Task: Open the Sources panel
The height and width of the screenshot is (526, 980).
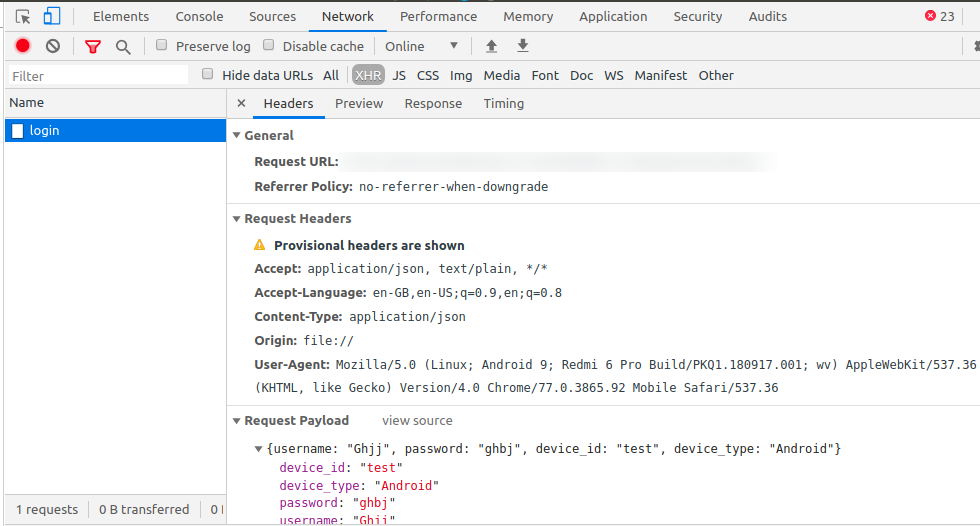Action: (x=272, y=16)
